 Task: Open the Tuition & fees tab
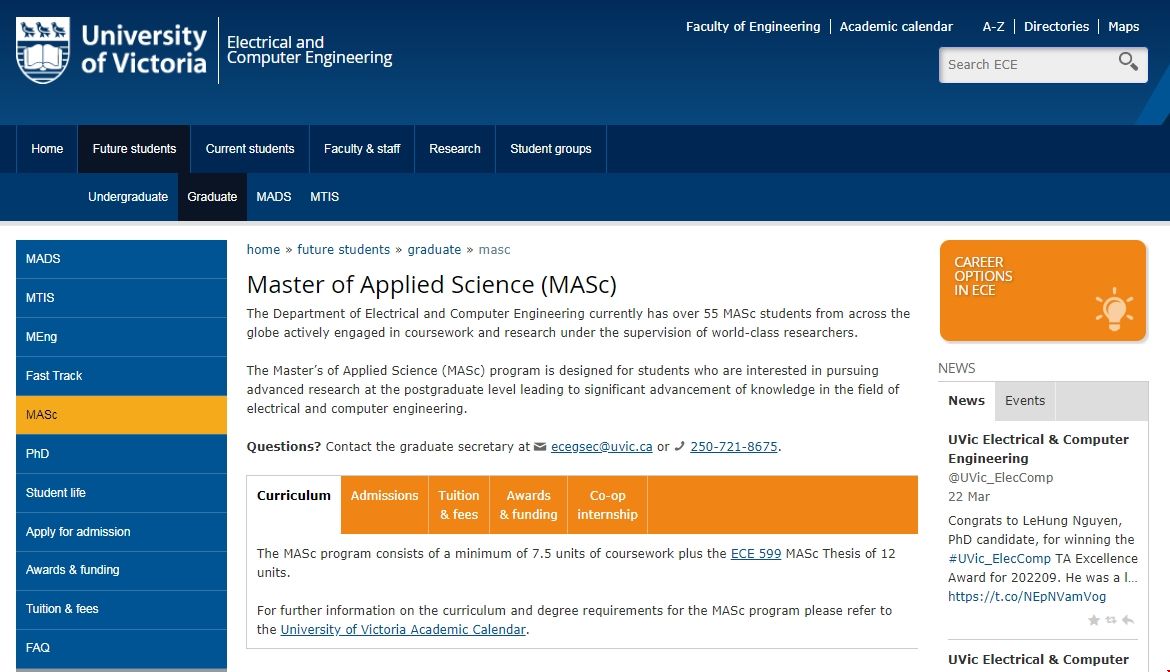(459, 505)
